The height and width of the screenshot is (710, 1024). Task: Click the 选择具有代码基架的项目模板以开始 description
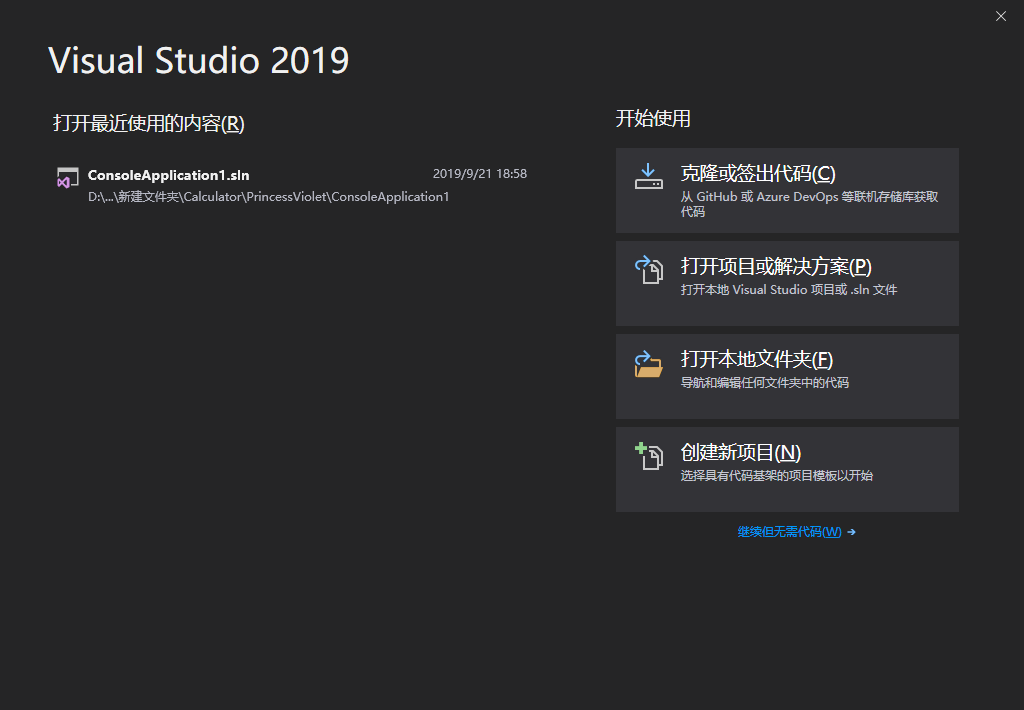(x=776, y=476)
